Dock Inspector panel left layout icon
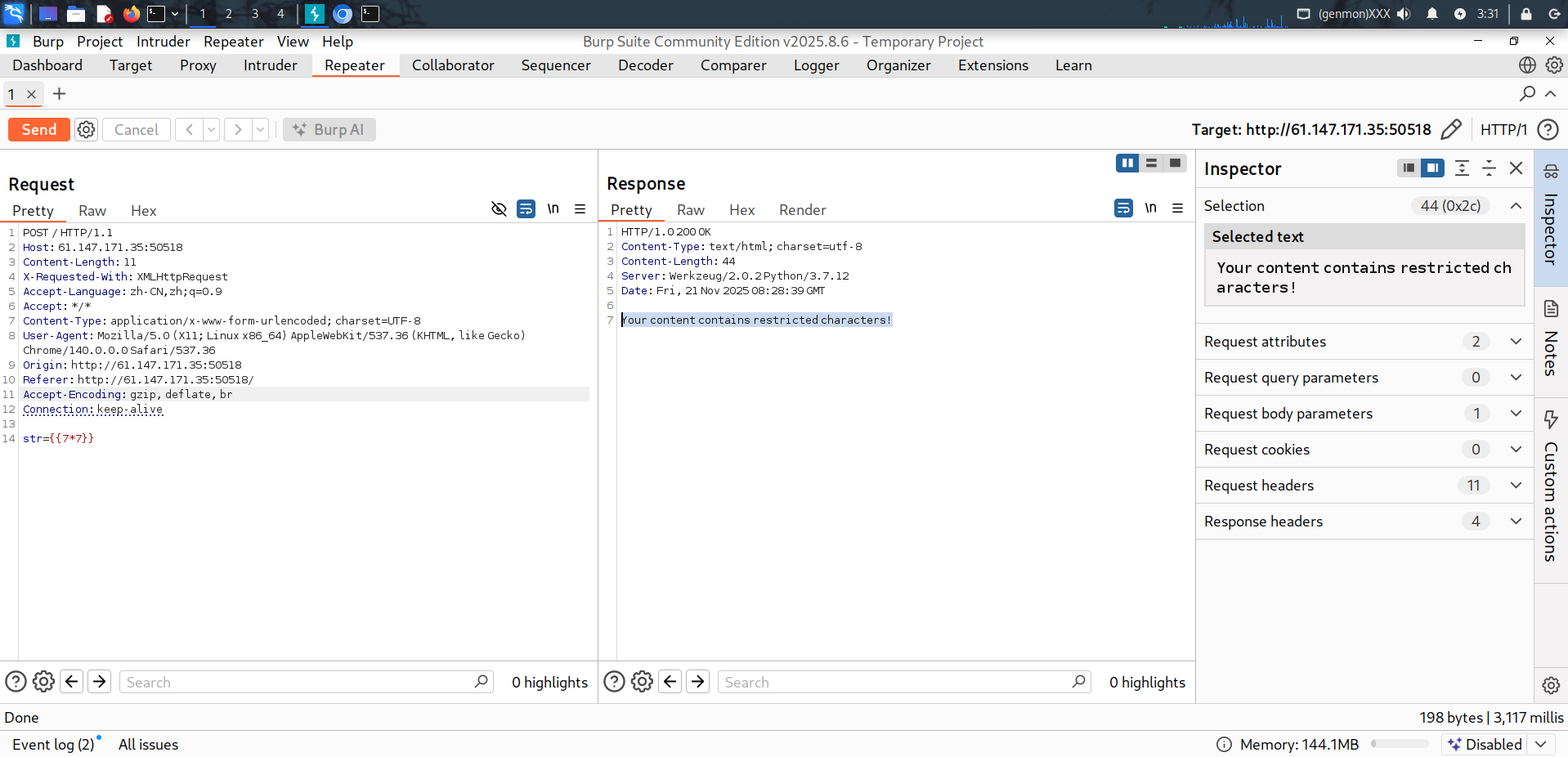The width and height of the screenshot is (1568, 757). [x=1409, y=168]
